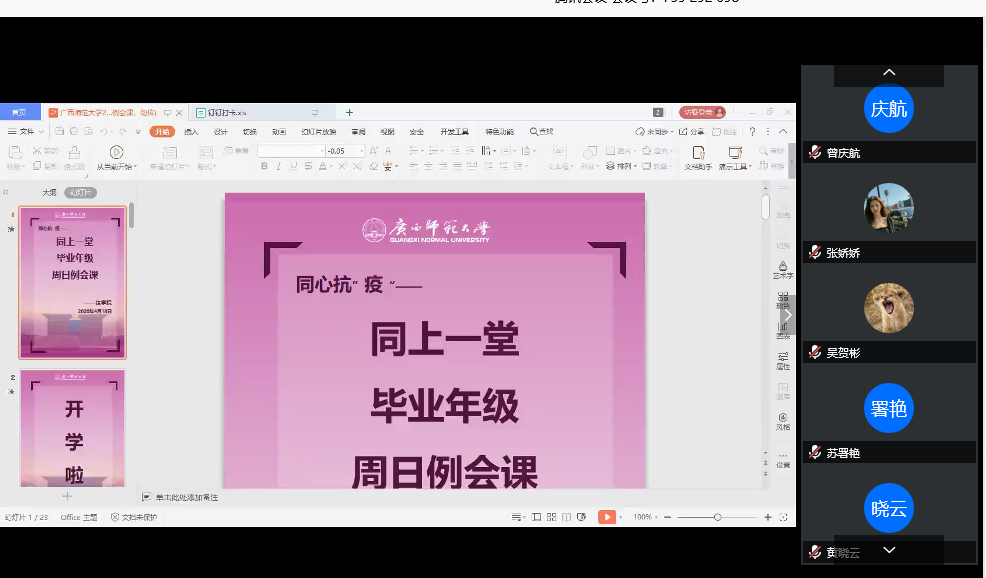Toggle Italic formatting
Viewport: 986px width, 578px height.
pyautogui.click(x=279, y=166)
